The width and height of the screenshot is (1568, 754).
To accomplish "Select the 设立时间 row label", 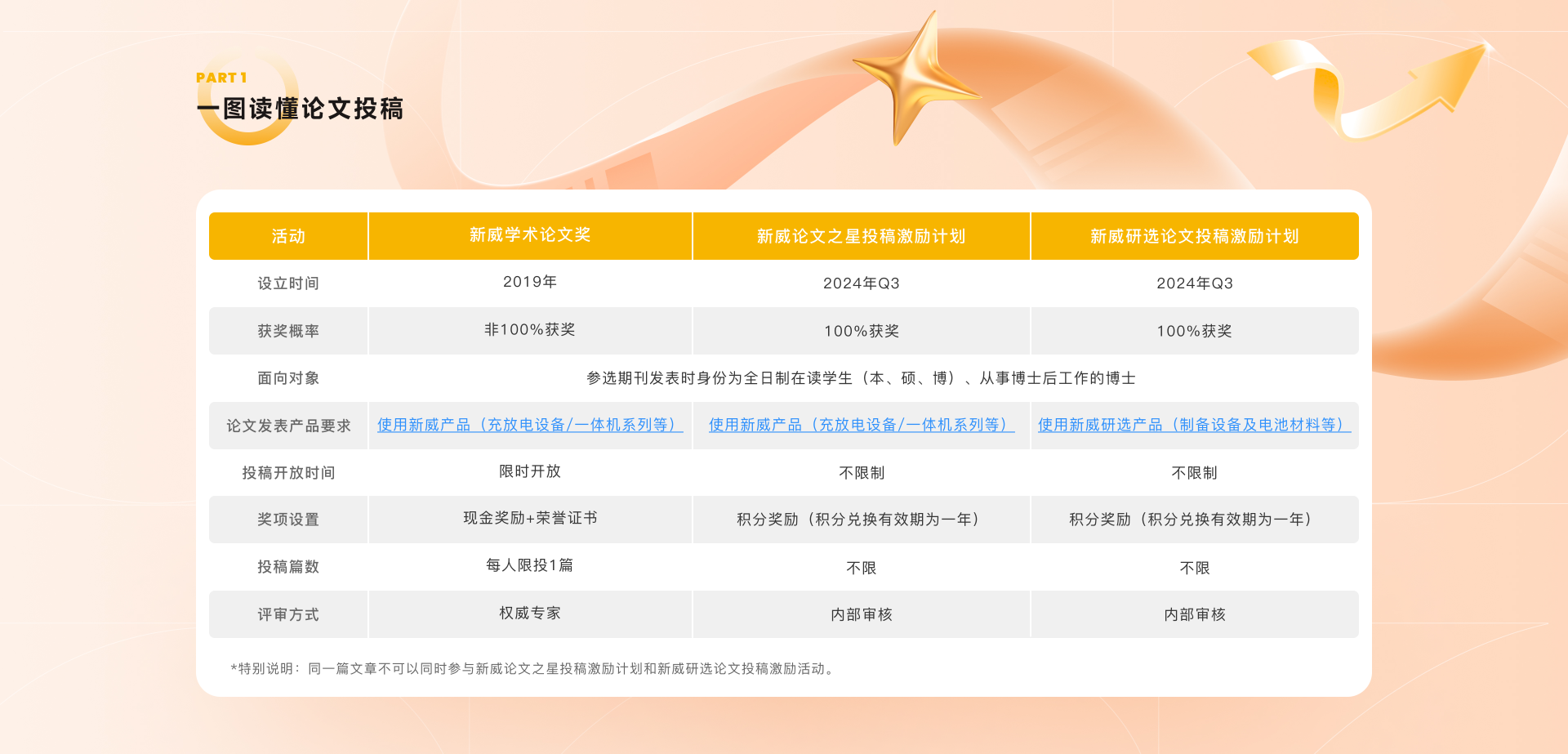I will 288,283.
